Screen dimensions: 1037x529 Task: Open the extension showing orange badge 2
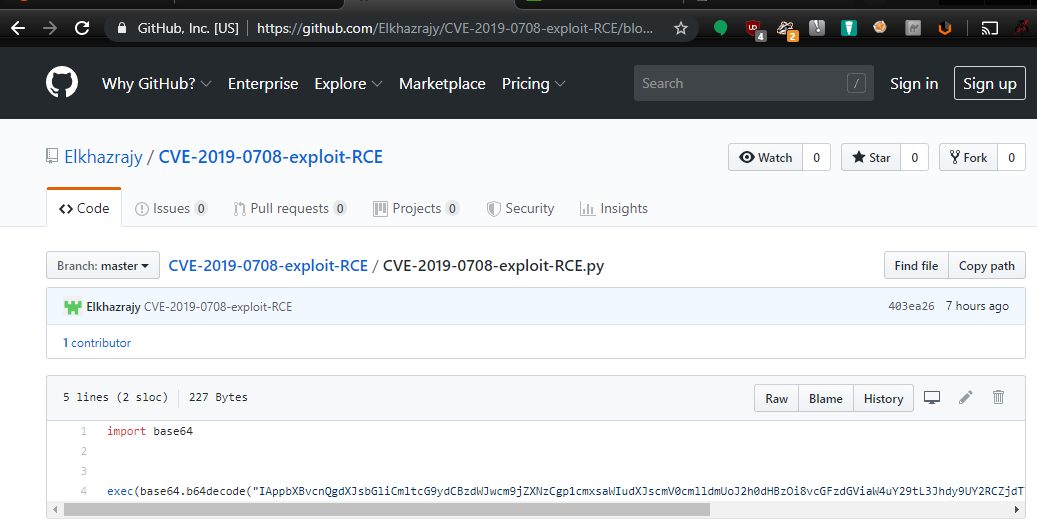pyautogui.click(x=786, y=29)
